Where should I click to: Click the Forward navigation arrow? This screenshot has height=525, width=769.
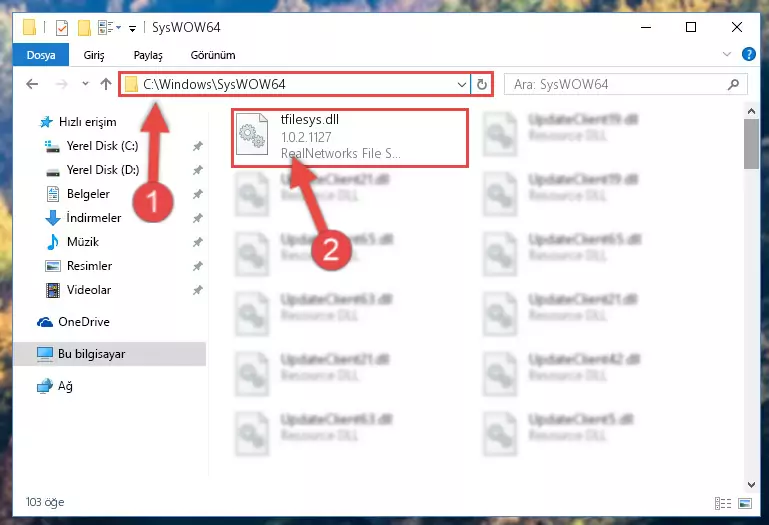(61, 84)
